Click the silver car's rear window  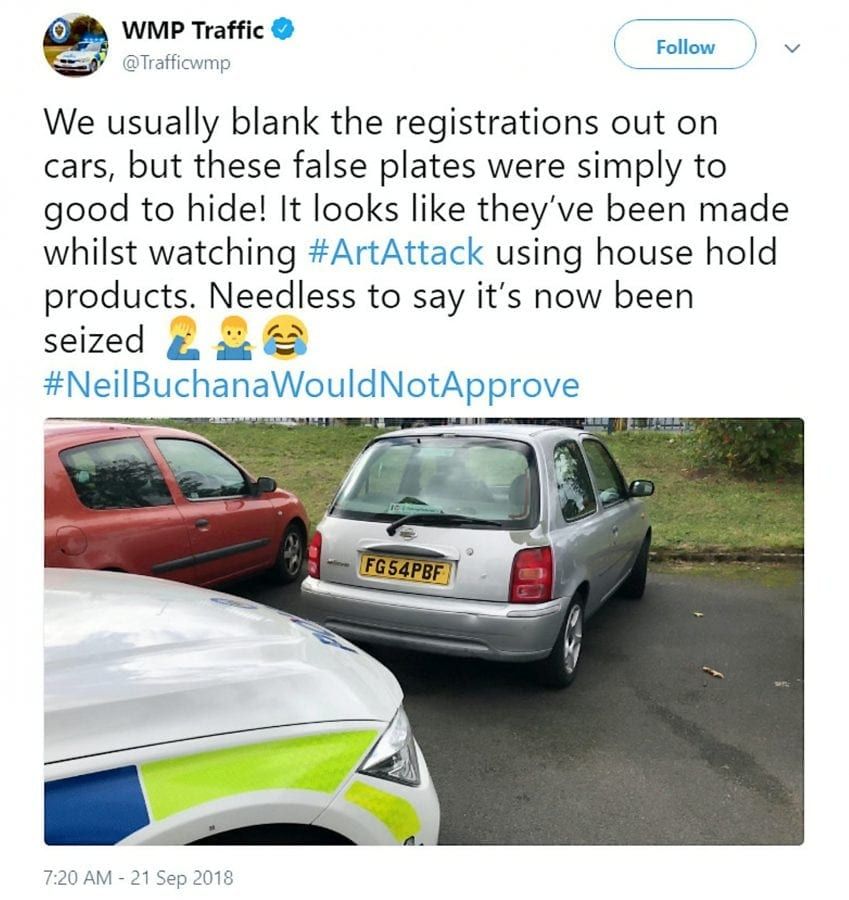[437, 479]
